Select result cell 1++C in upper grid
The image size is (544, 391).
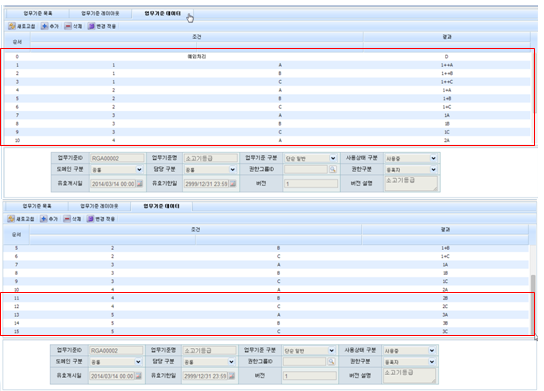[447, 82]
